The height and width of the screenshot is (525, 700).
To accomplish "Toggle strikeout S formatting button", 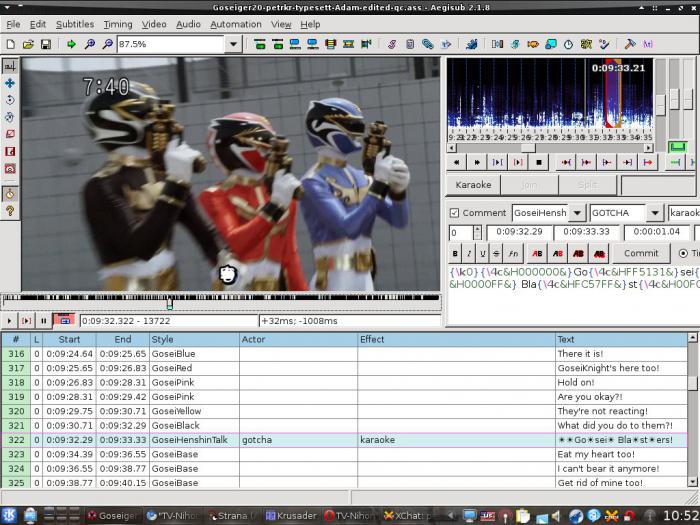I will (496, 254).
